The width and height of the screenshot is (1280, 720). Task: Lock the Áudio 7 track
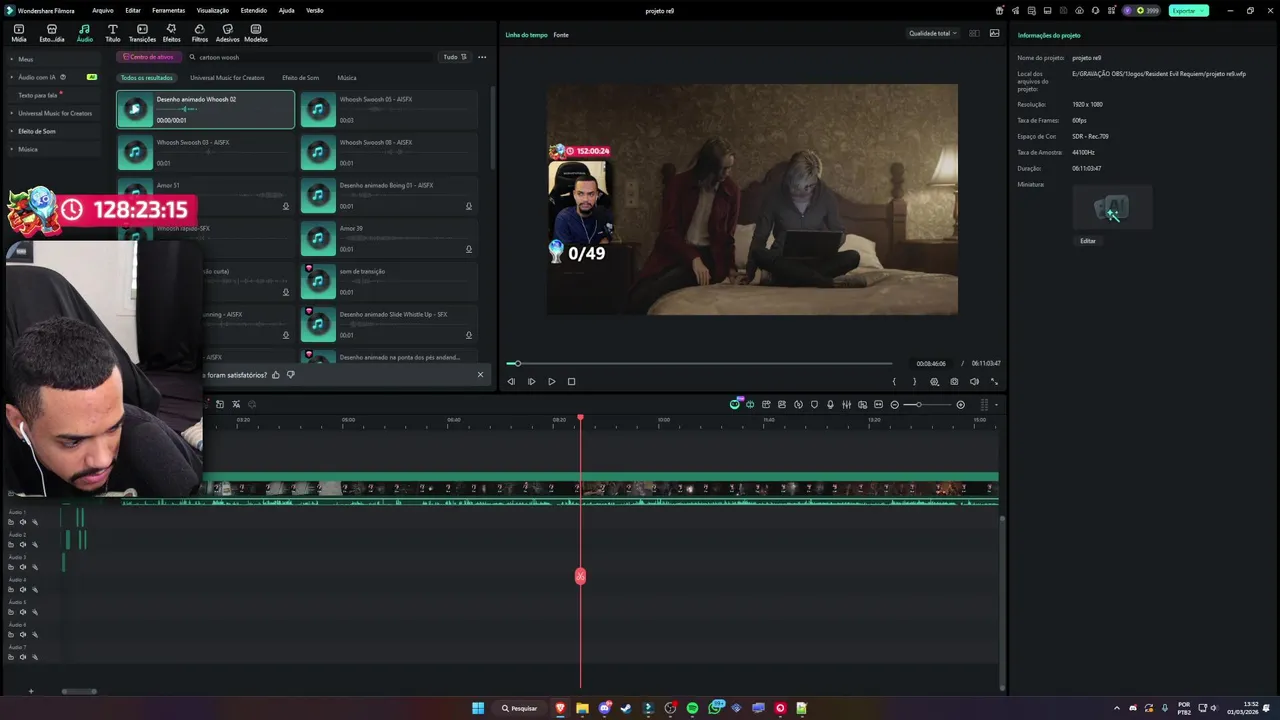click(11, 657)
